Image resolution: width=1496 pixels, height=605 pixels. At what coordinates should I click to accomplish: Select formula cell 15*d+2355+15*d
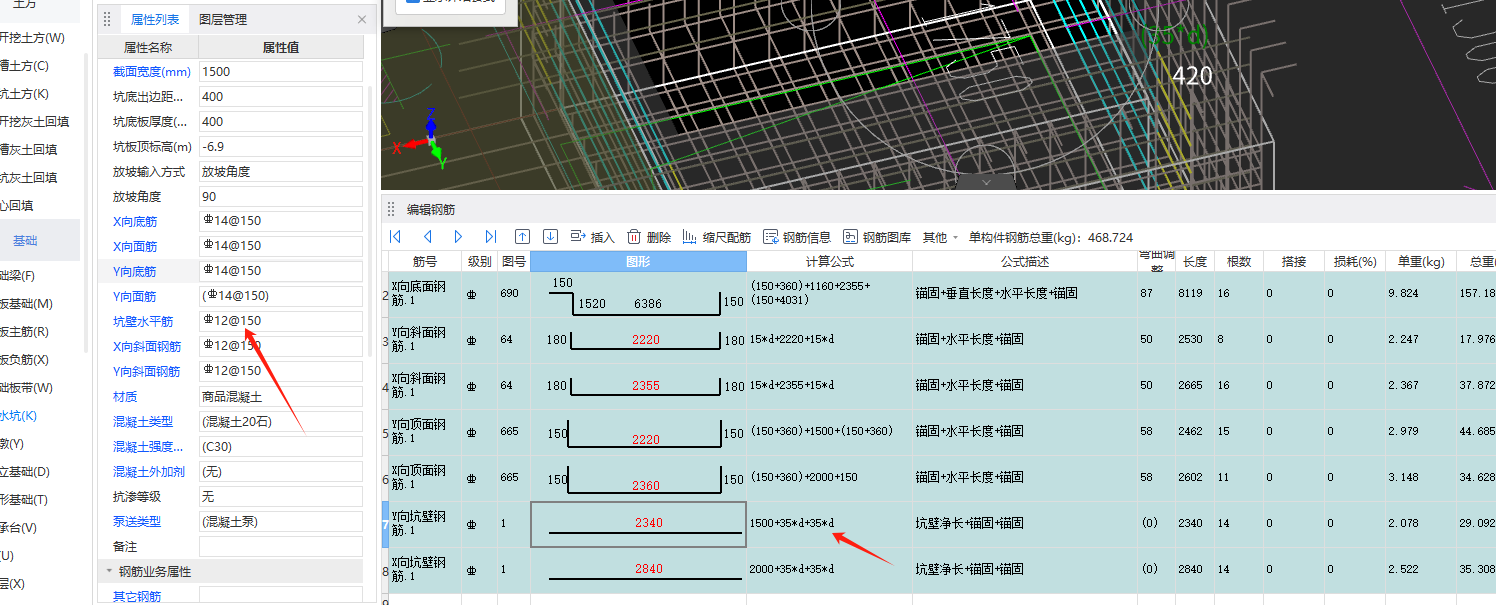pos(829,385)
